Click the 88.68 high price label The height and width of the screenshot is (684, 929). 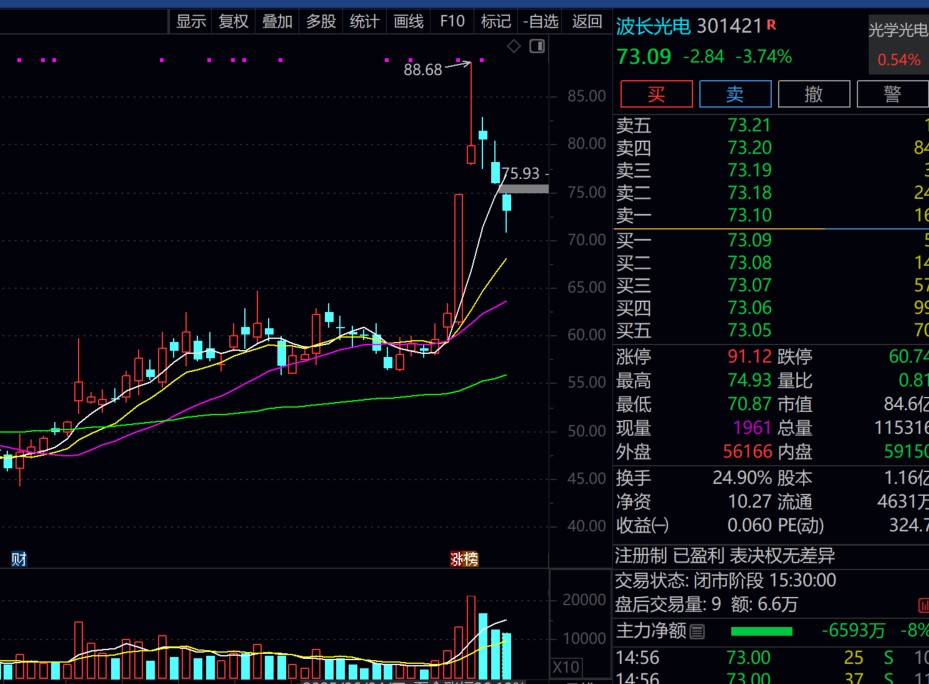click(x=422, y=70)
